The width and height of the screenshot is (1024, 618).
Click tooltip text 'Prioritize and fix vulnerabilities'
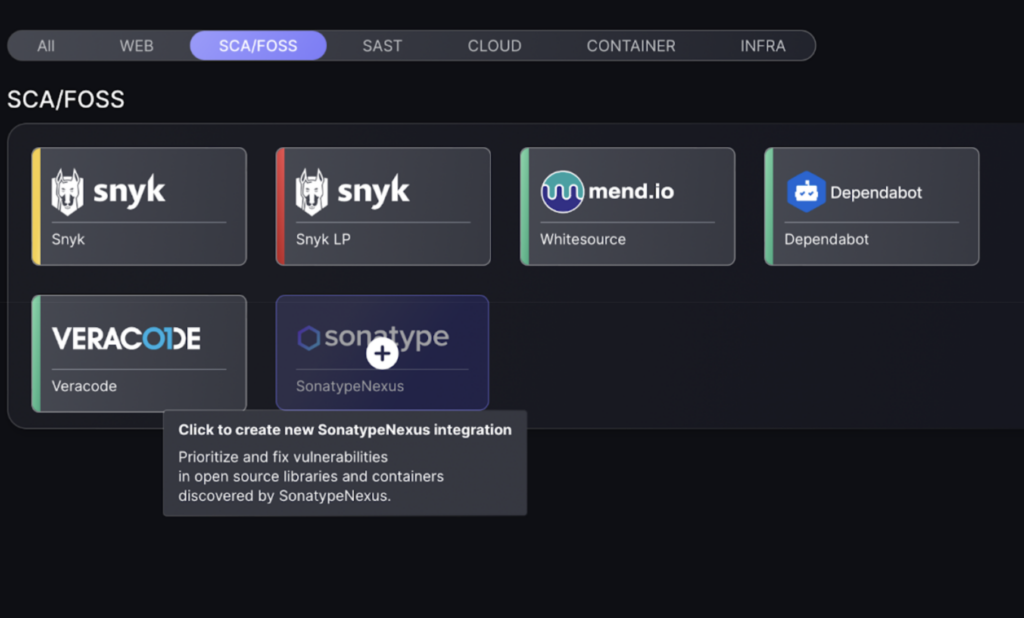[283, 457]
